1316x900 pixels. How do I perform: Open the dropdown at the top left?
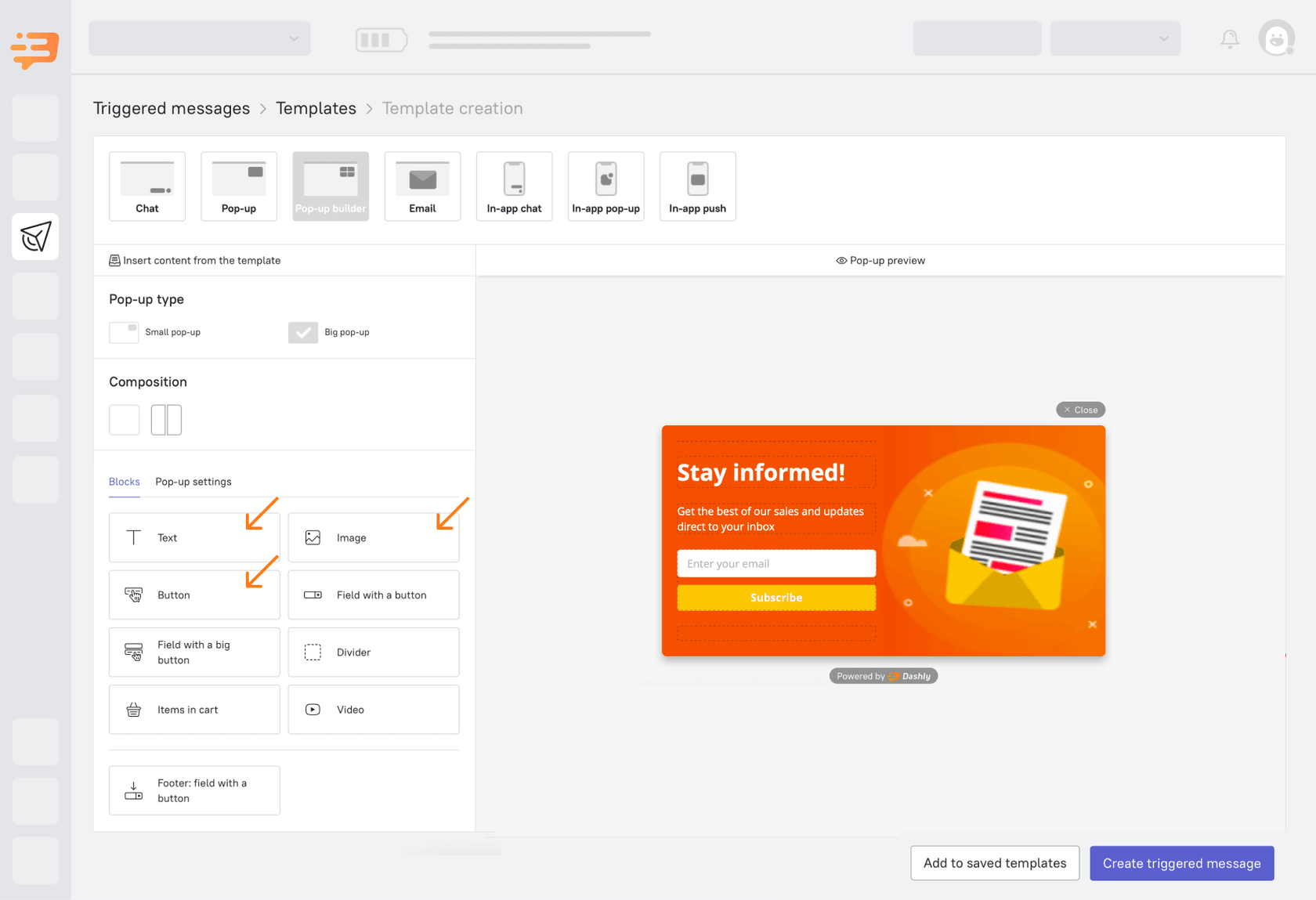(x=199, y=38)
